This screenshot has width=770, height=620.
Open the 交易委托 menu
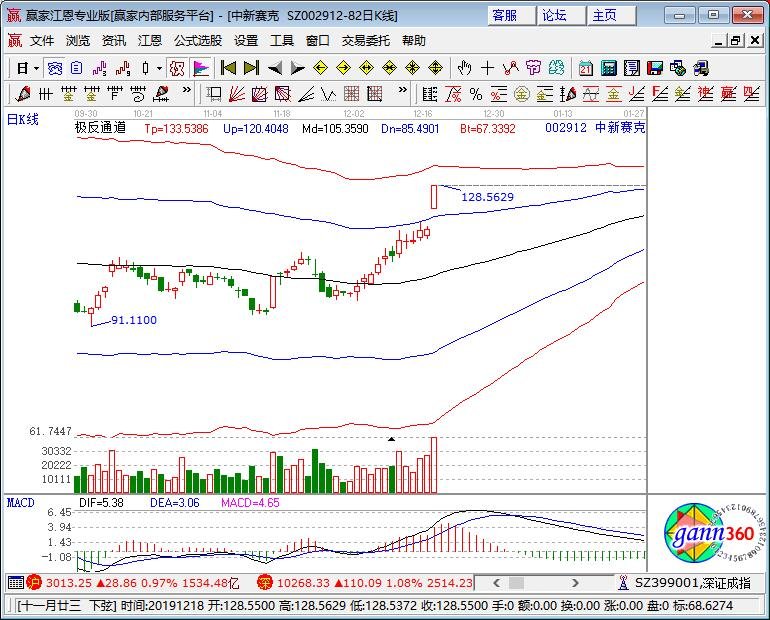tap(366, 41)
